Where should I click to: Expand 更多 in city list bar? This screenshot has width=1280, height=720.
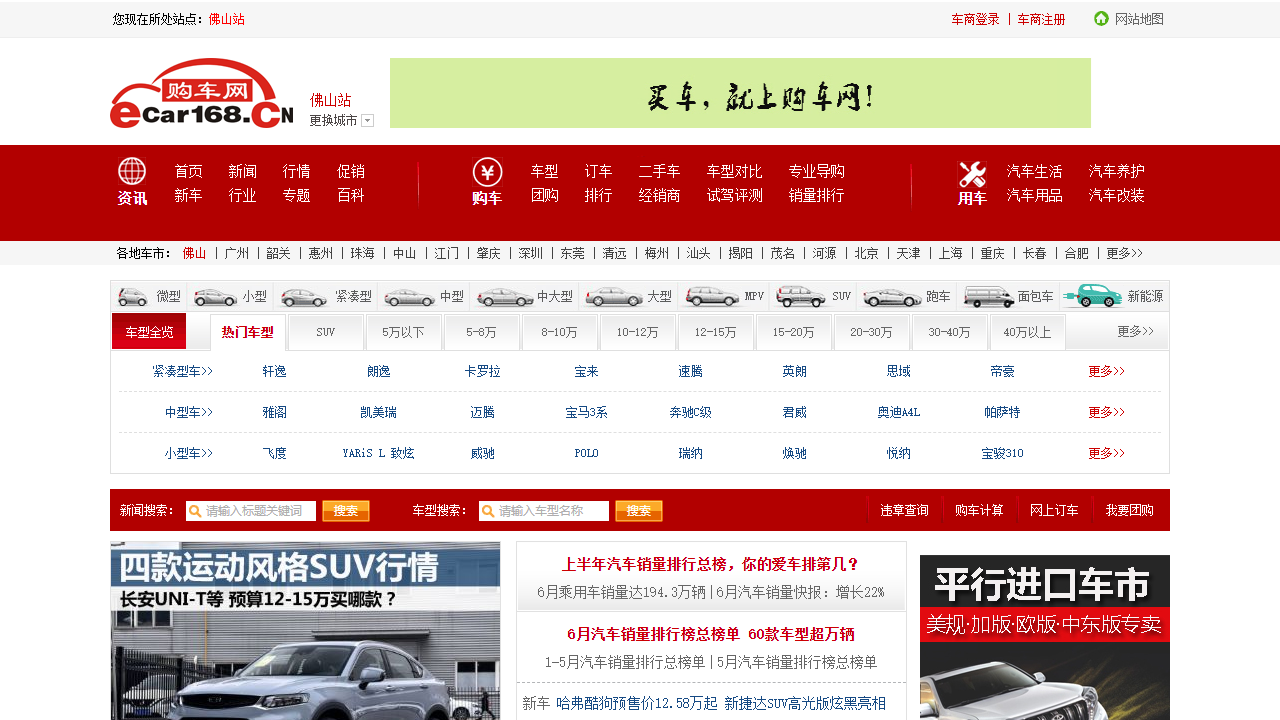[1124, 253]
